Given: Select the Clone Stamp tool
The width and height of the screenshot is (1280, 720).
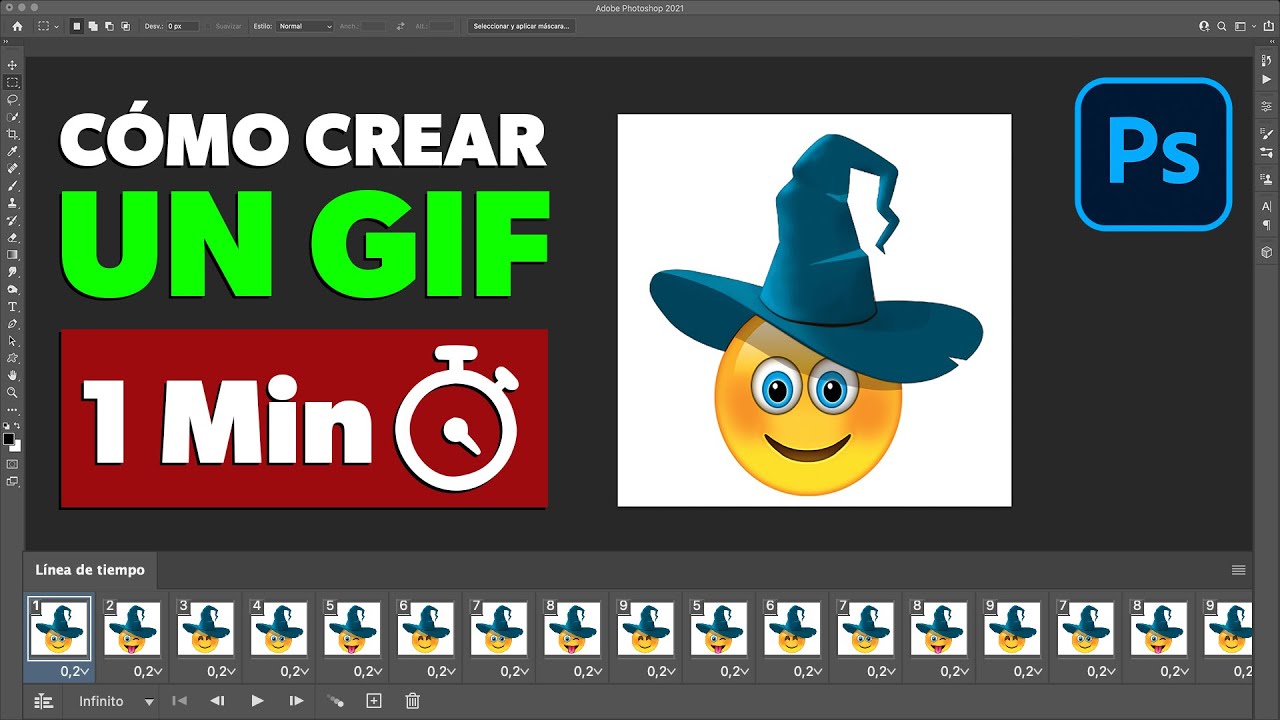Looking at the screenshot, I should click(12, 203).
